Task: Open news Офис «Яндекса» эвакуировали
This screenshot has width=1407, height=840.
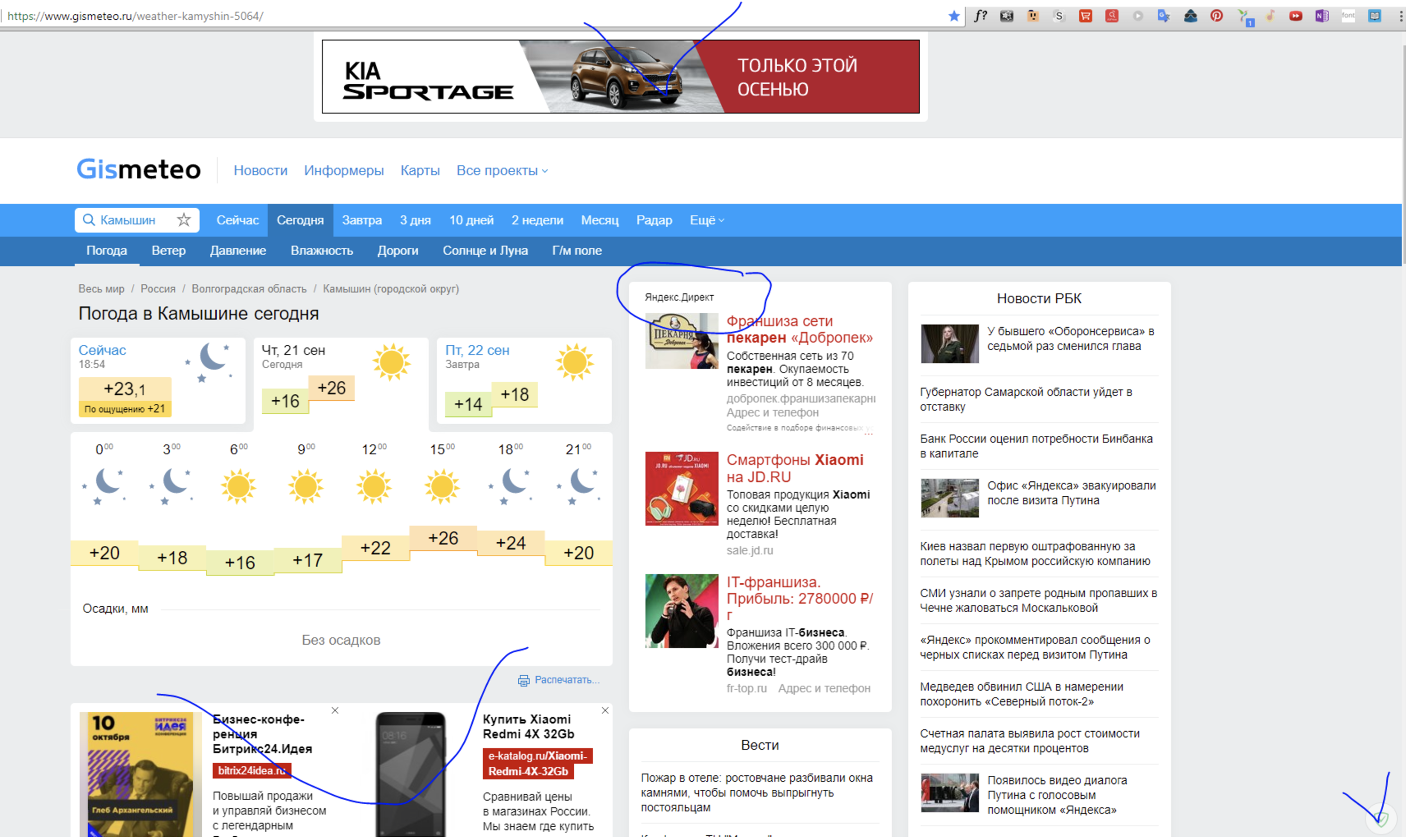Action: click(1071, 494)
